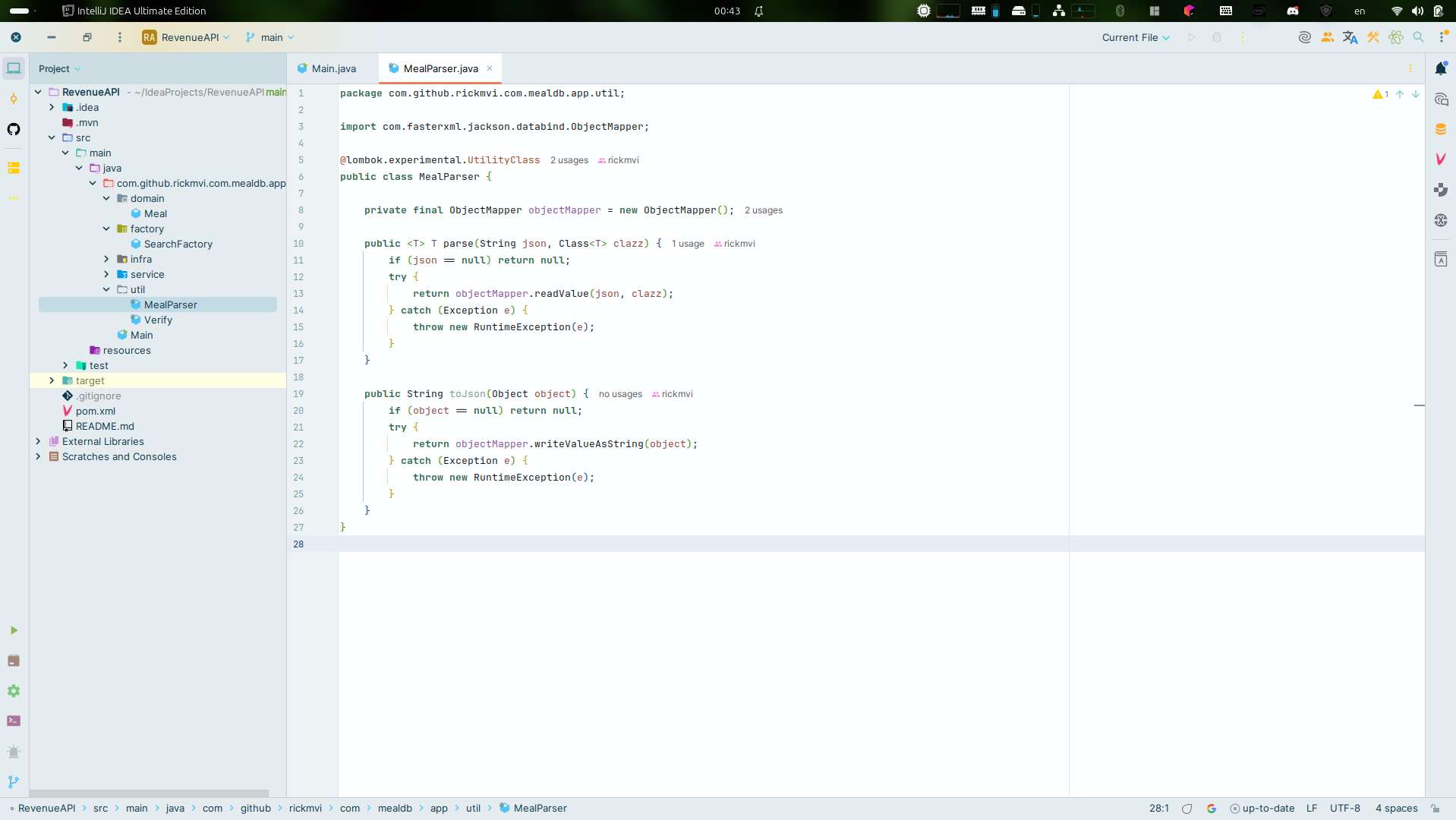
Task: Open the GitHub tool window icon
Action: 14,129
